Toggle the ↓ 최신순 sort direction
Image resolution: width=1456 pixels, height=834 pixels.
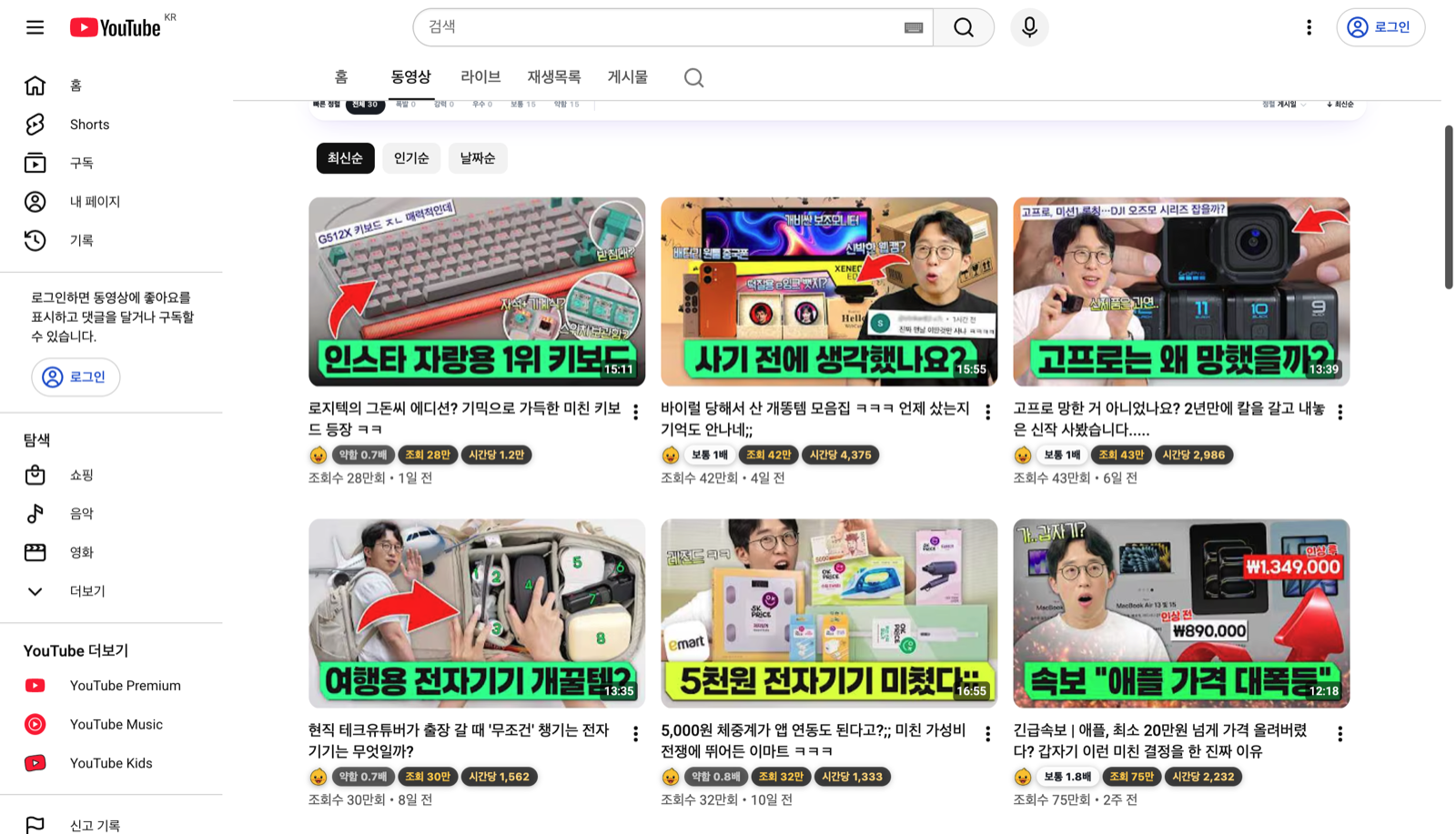click(1340, 105)
